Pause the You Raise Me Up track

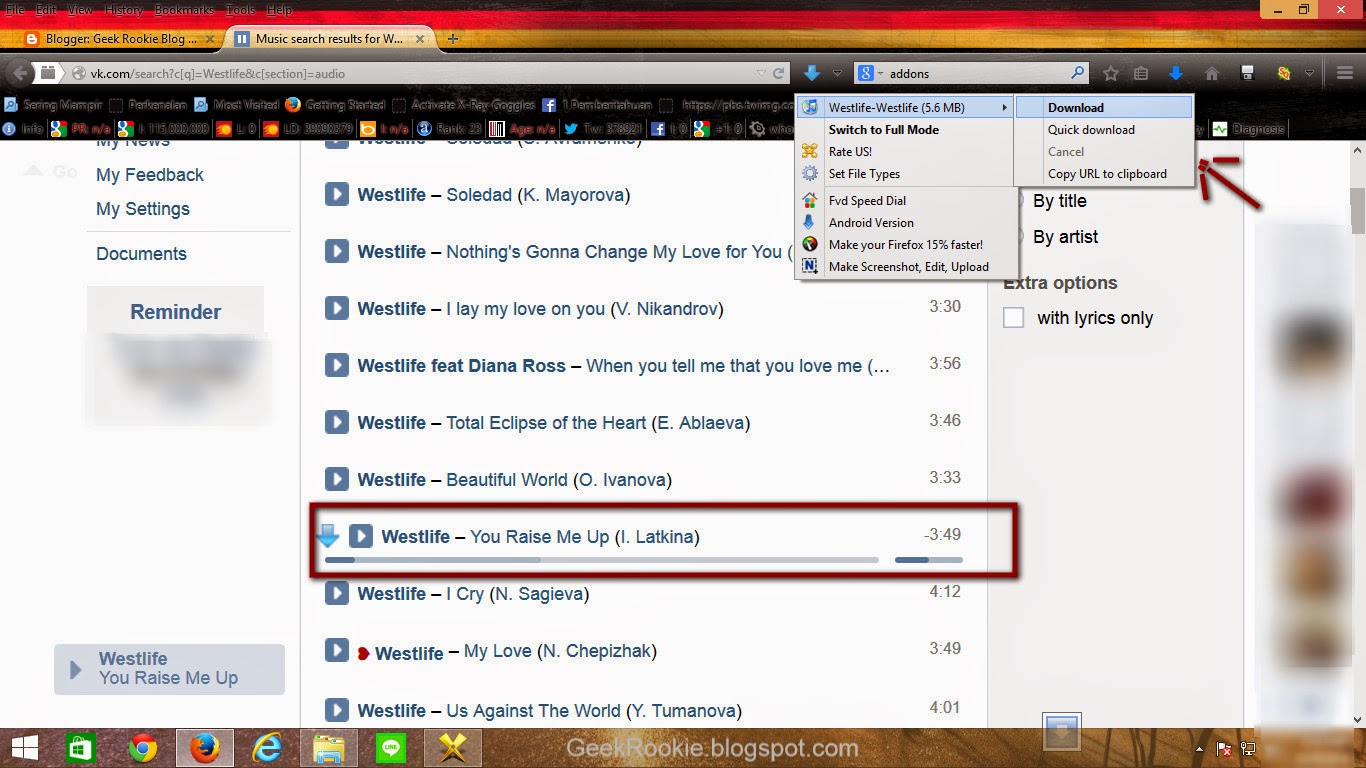tap(361, 536)
